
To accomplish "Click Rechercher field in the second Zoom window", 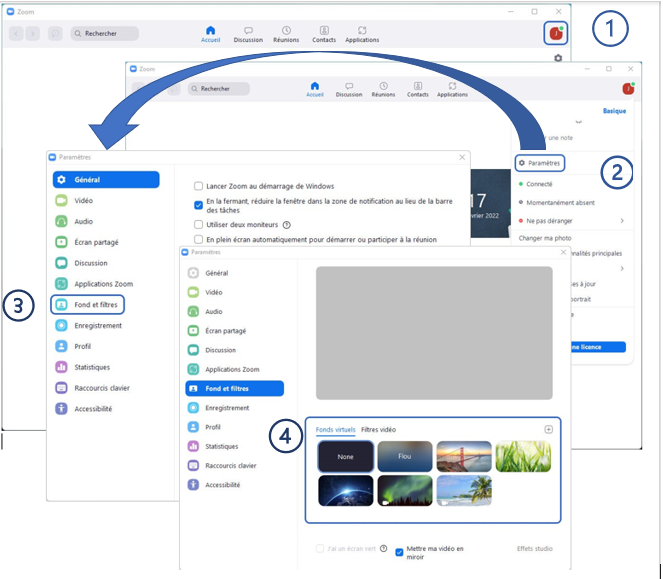I will pyautogui.click(x=219, y=89).
